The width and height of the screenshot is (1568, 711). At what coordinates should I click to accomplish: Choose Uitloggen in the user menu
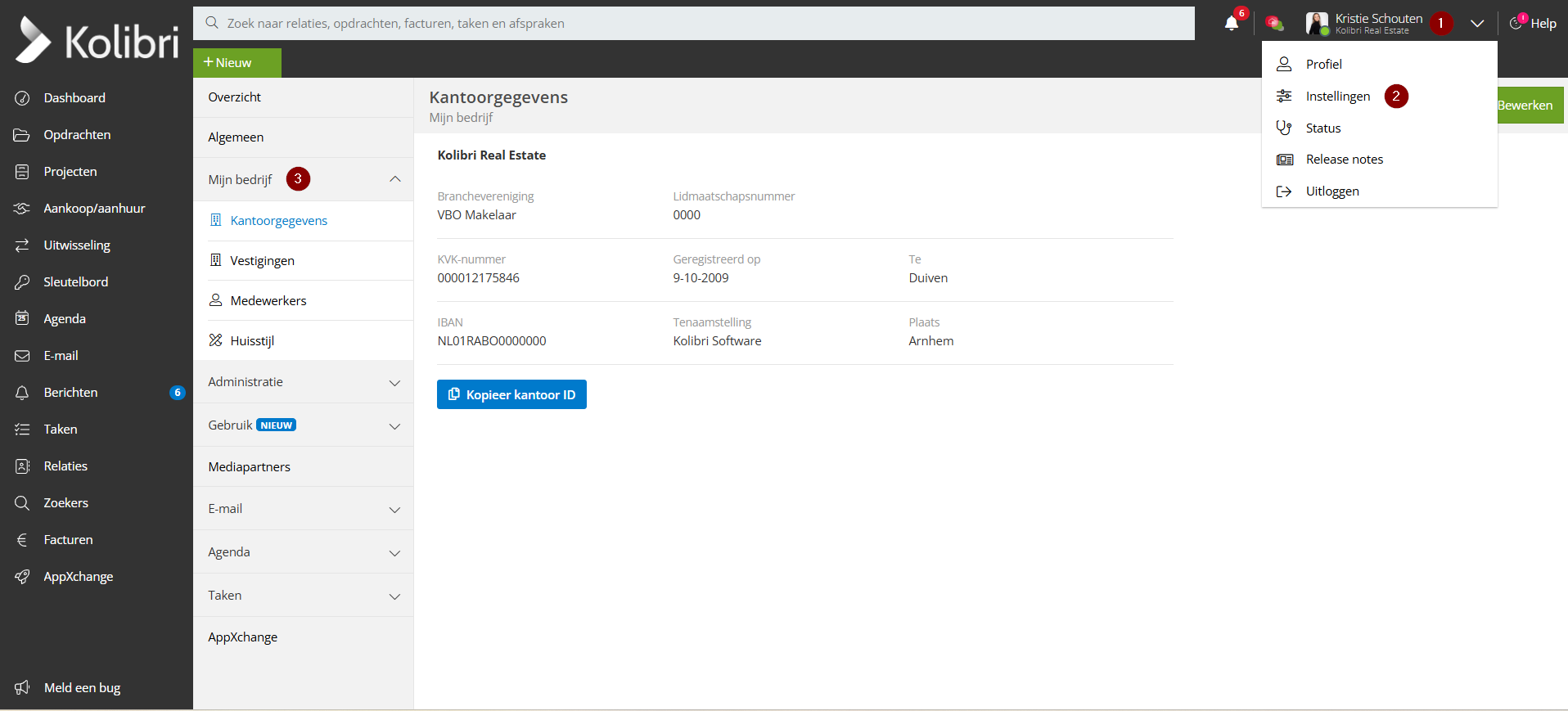coord(1331,191)
